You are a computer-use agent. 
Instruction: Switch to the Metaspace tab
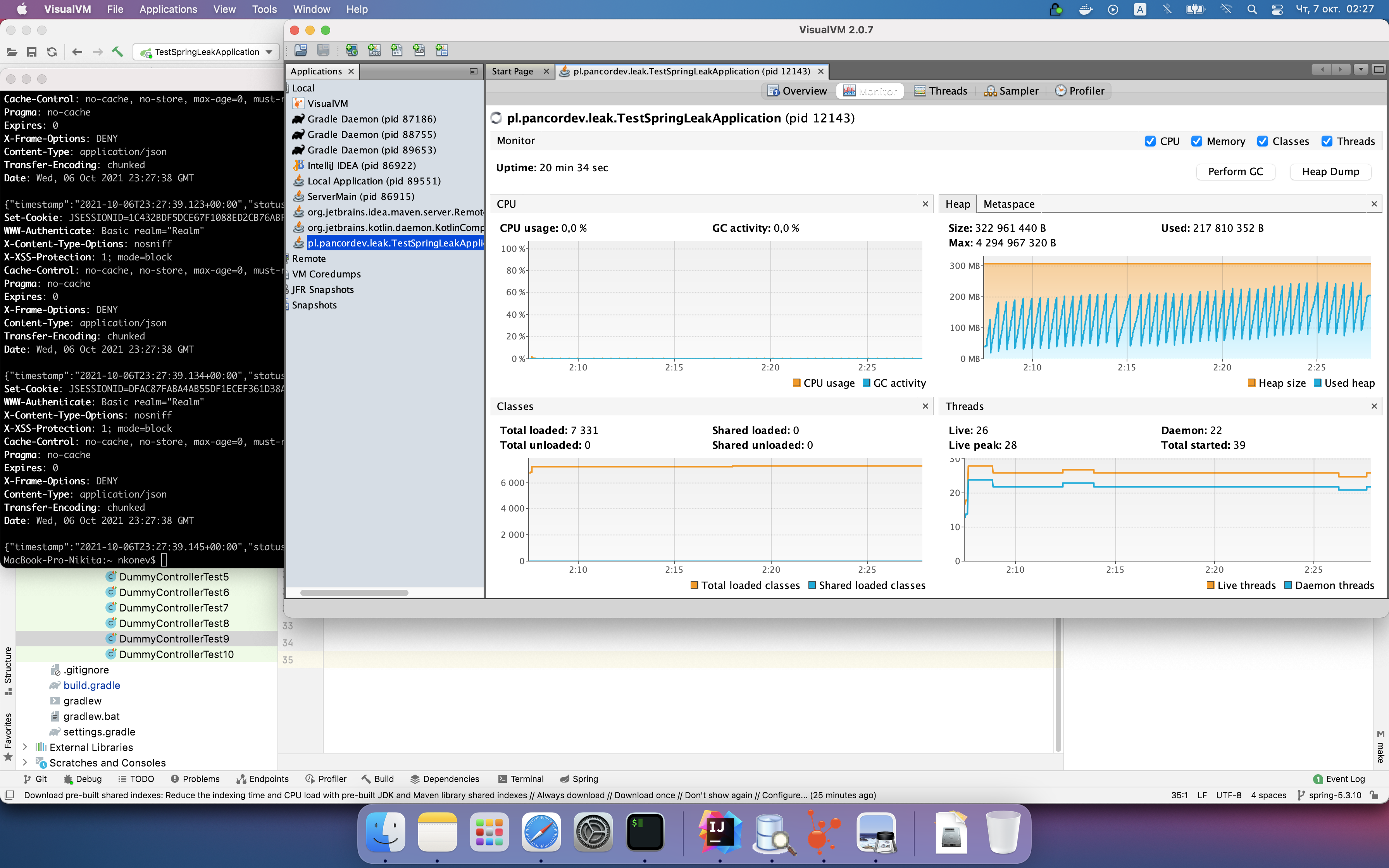coord(1008,204)
